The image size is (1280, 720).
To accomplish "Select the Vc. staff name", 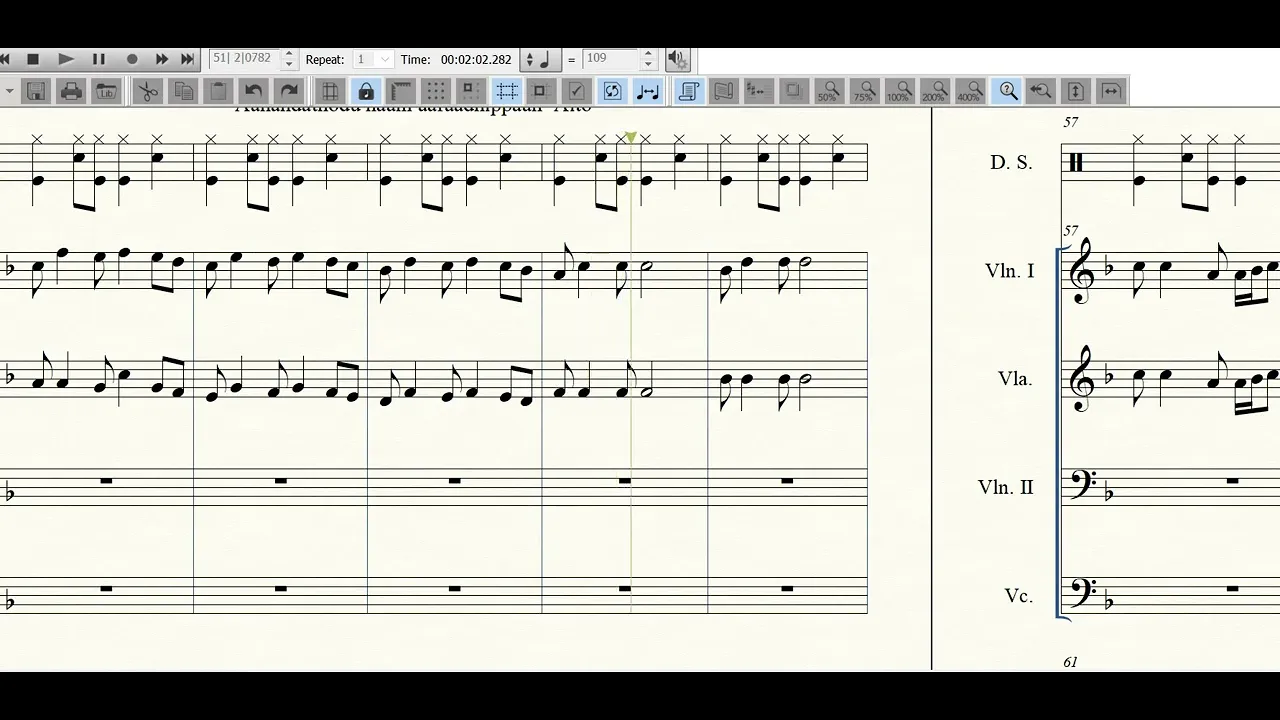I will 1018,595.
